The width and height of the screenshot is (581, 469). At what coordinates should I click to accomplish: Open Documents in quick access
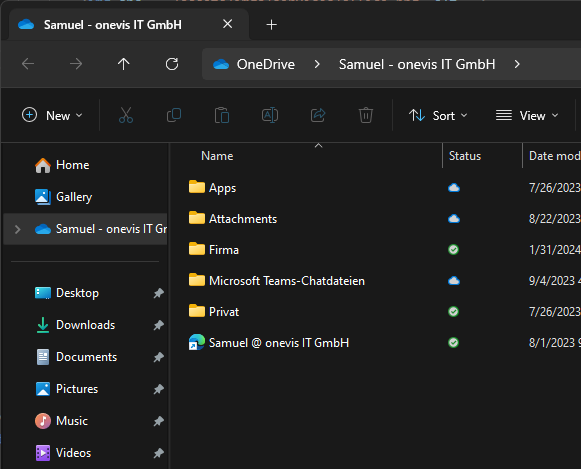[x=76, y=357]
